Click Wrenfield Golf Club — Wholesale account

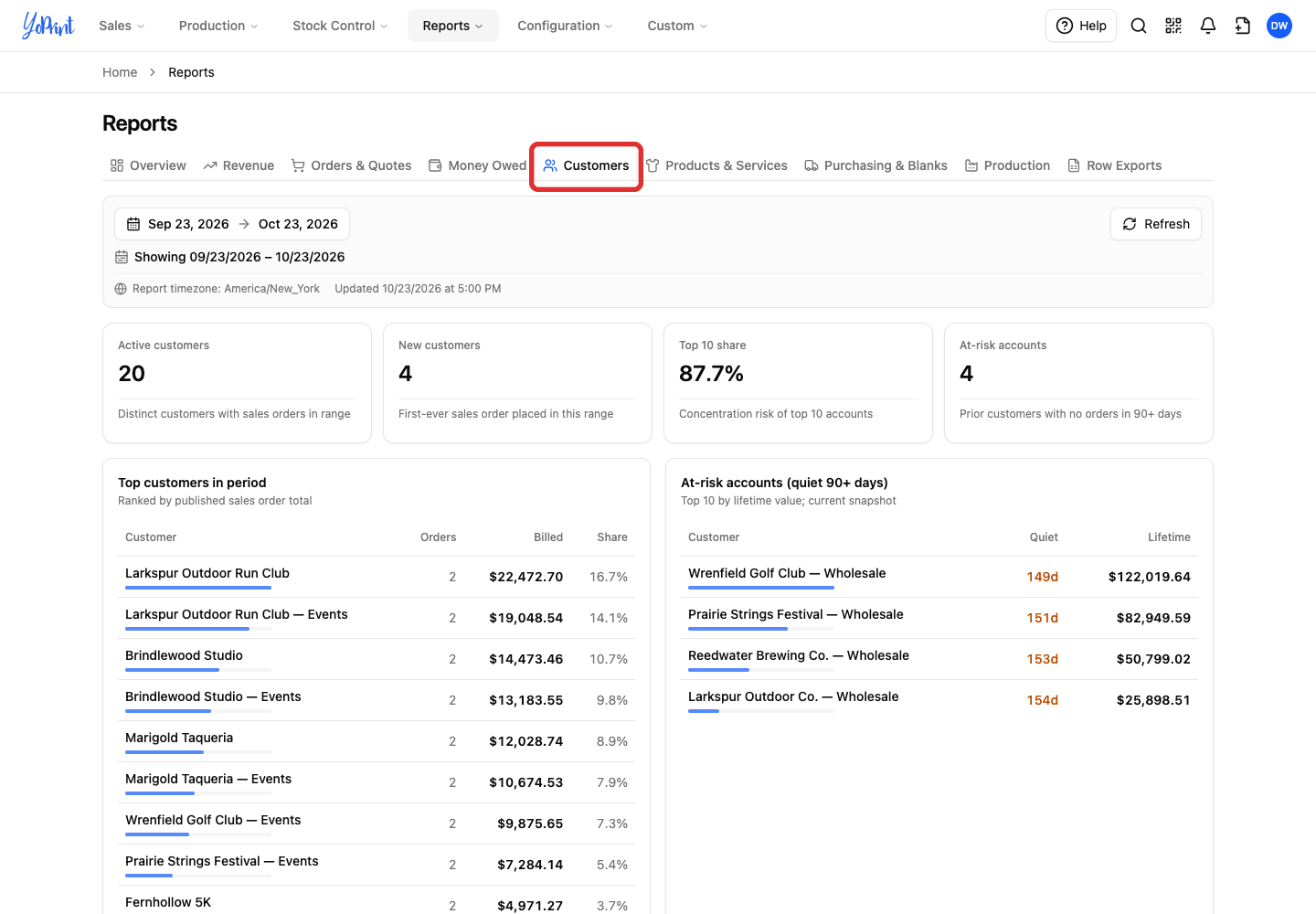pyautogui.click(x=787, y=573)
